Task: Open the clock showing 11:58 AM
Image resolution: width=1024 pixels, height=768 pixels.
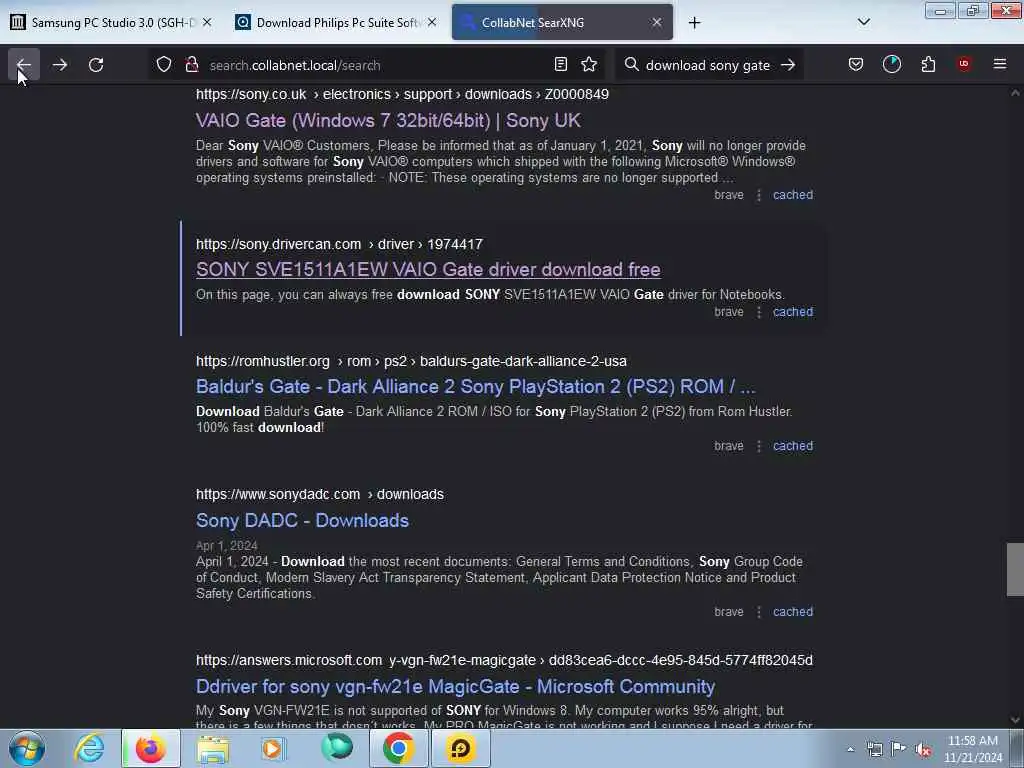Action: tap(973, 749)
